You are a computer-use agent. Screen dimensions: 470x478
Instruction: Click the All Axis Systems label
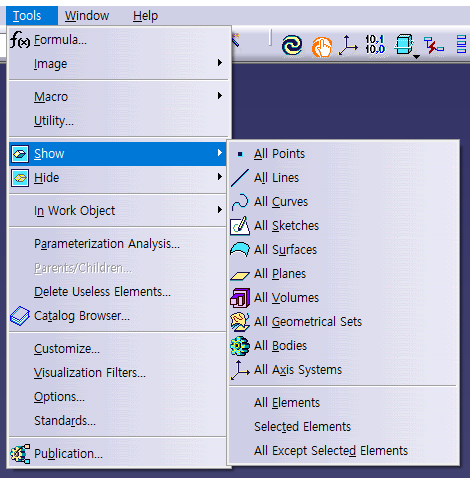[298, 370]
